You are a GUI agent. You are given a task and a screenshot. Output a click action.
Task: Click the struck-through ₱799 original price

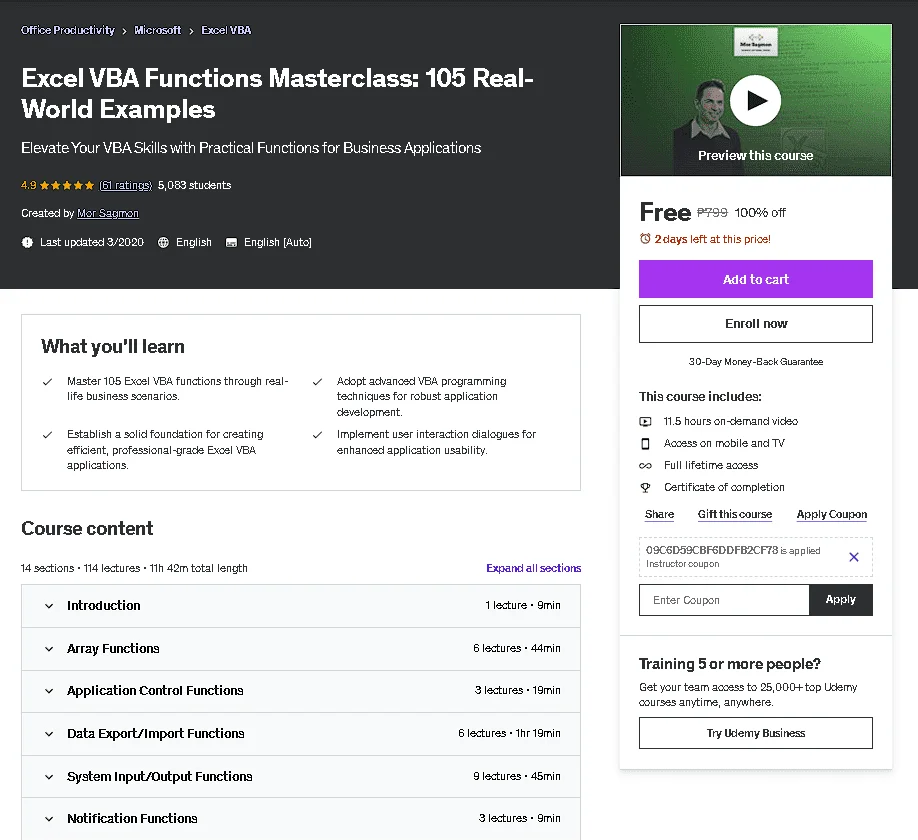[x=712, y=213]
